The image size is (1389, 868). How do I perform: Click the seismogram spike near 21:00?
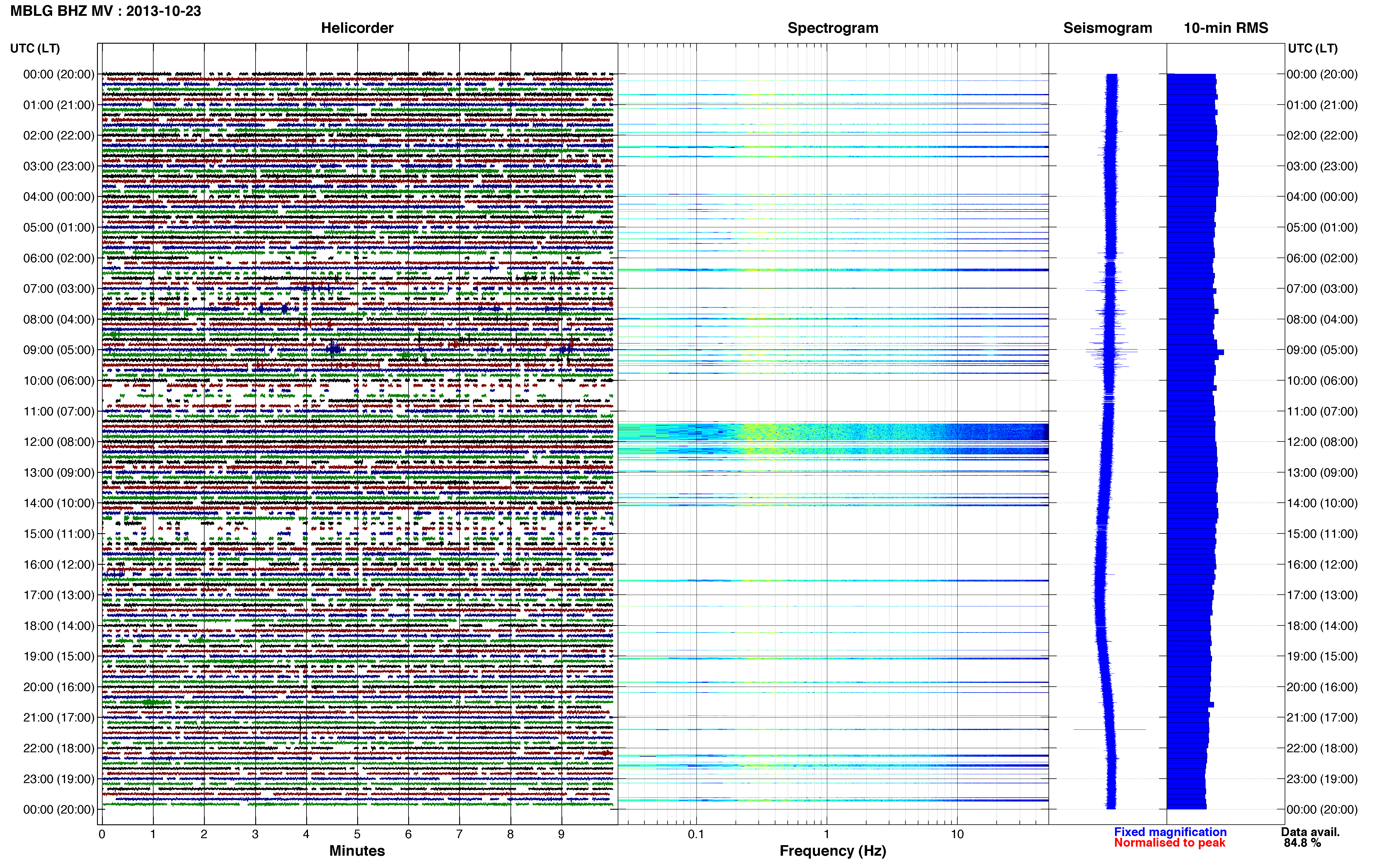tap(1109, 730)
